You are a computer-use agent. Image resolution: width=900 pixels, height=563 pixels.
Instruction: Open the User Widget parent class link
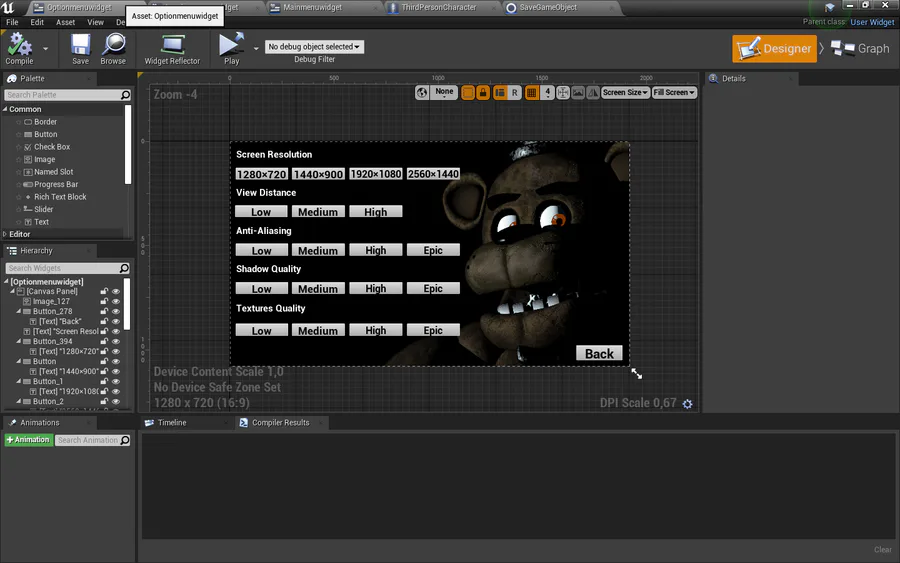point(872,22)
